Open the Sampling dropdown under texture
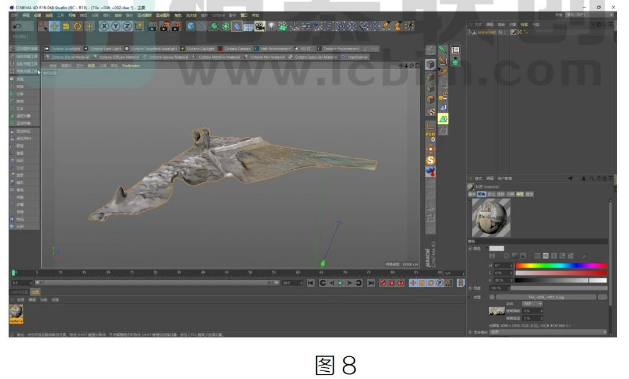Screen dimensions: 629x379 pos(532,304)
